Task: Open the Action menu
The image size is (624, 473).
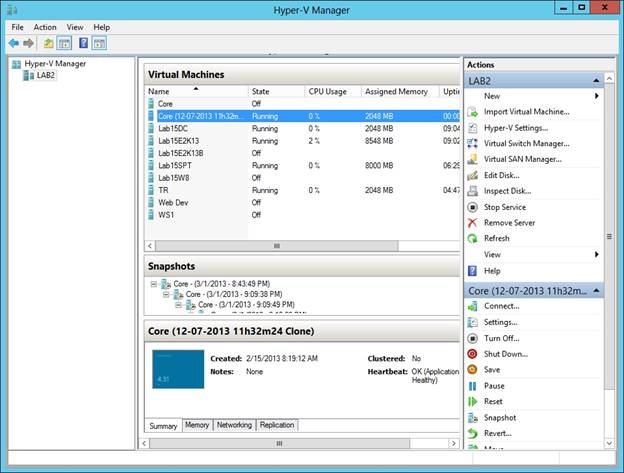Action: click(45, 27)
